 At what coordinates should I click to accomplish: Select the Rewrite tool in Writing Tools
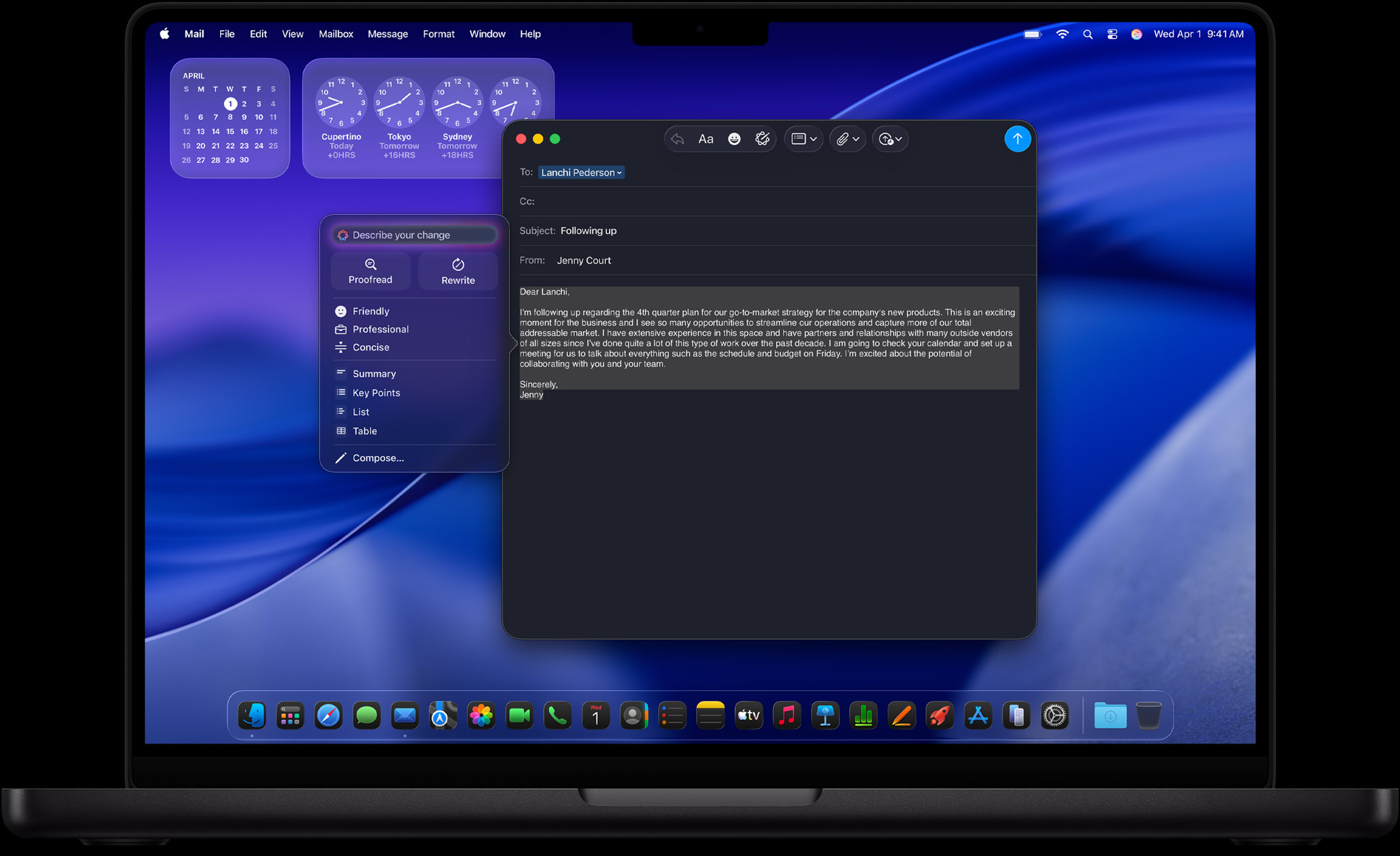458,271
